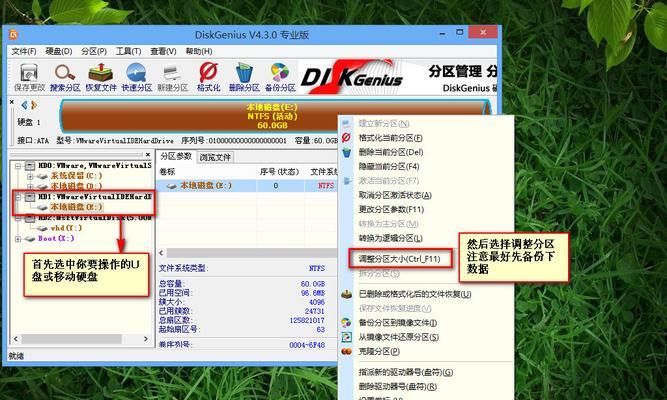
Task: Open the 帮助(H) menu
Action: pyautogui.click(x=199, y=51)
